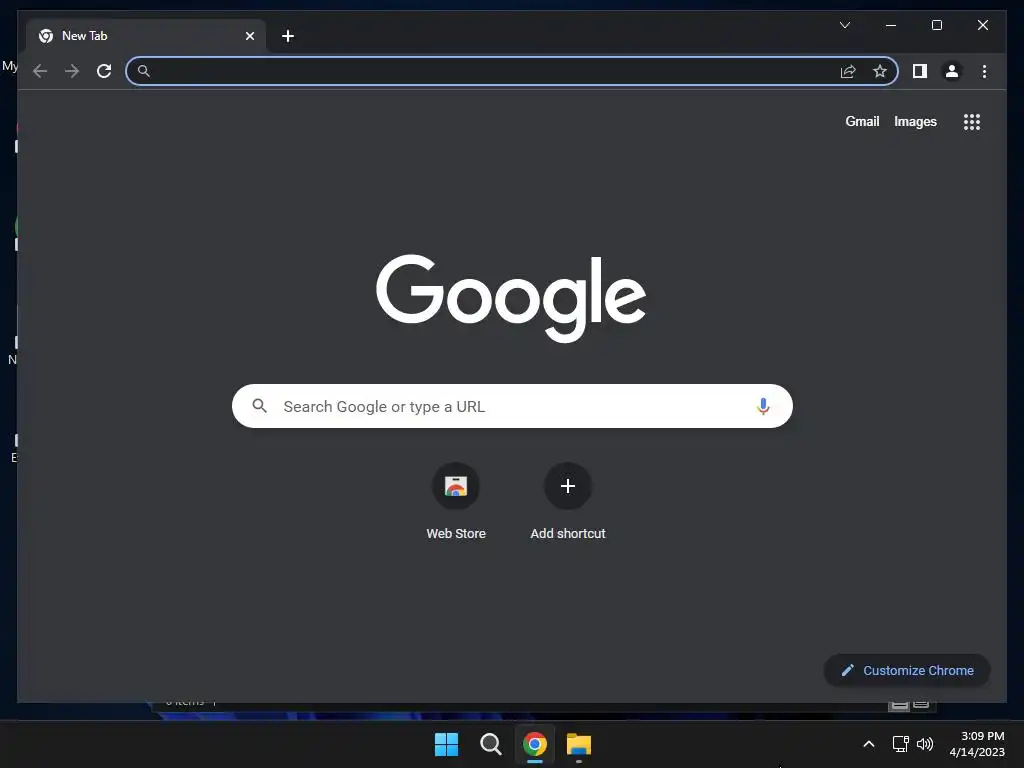Screen dimensions: 1024x768
Task: Open the Chrome side panel
Action: pyautogui.click(x=920, y=71)
